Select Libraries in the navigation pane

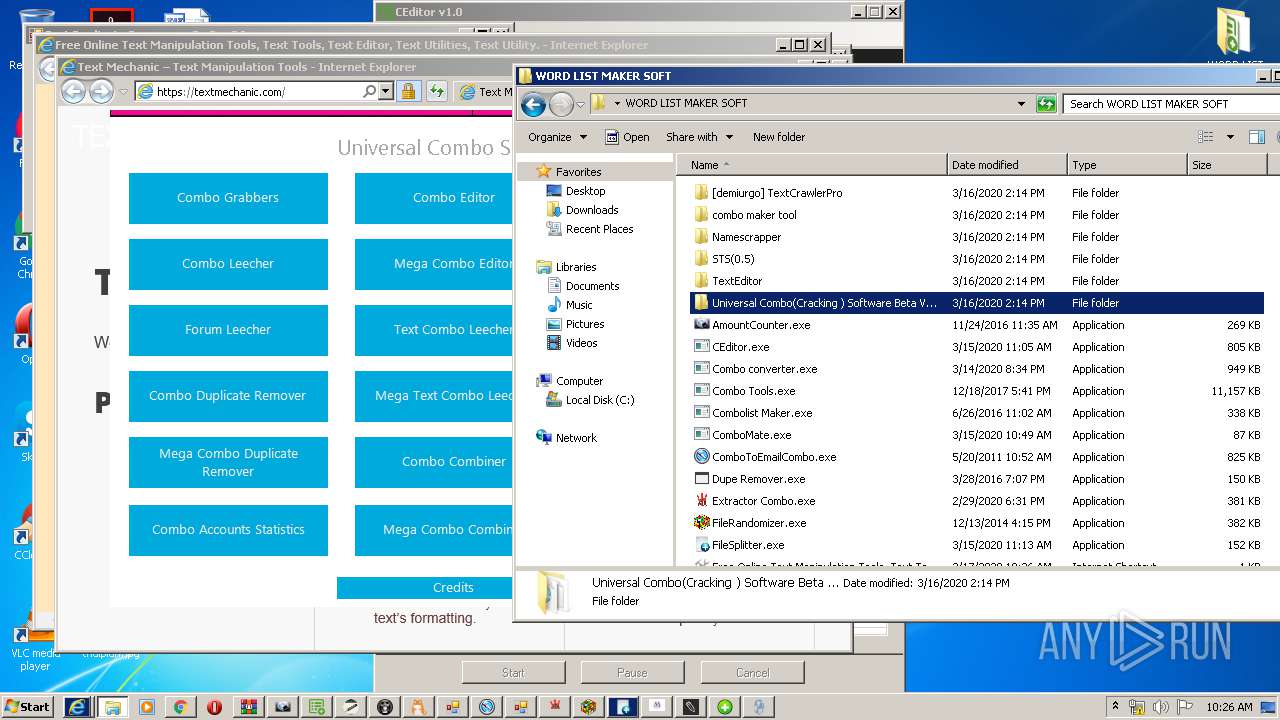(x=576, y=267)
